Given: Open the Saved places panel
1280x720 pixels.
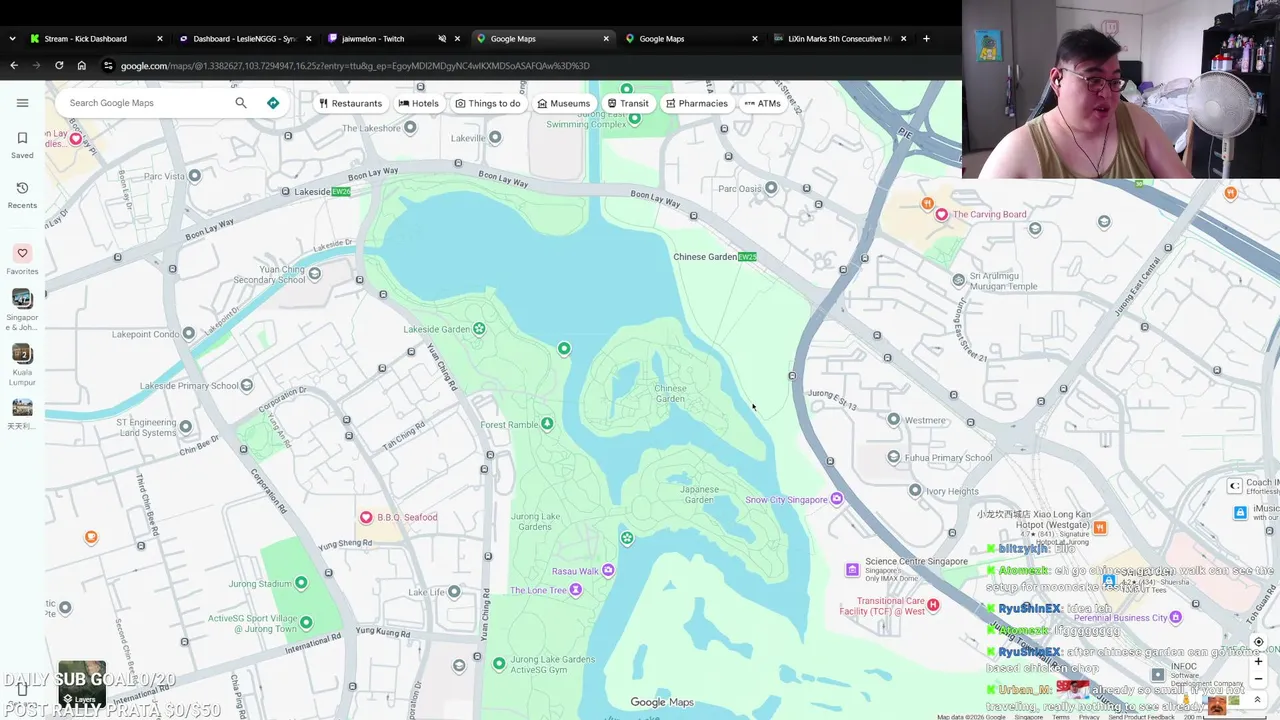Looking at the screenshot, I should point(22,144).
